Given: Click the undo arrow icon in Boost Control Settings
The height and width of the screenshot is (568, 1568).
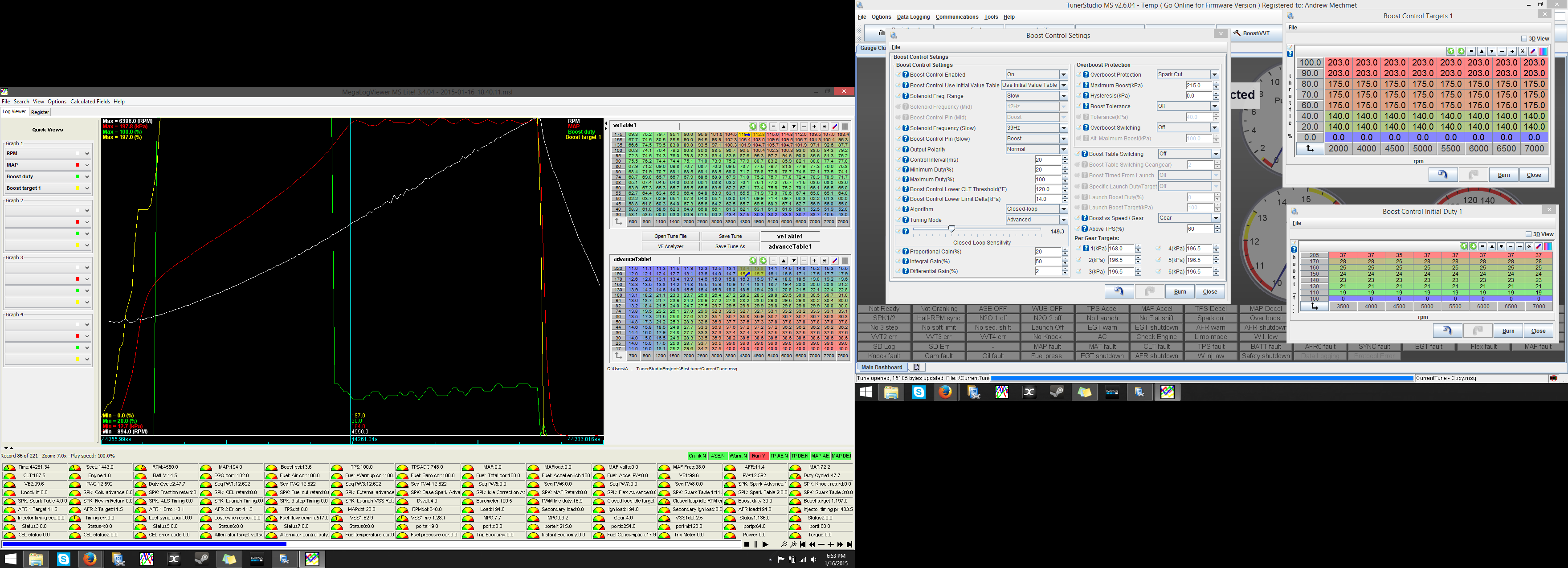Looking at the screenshot, I should tap(1119, 291).
